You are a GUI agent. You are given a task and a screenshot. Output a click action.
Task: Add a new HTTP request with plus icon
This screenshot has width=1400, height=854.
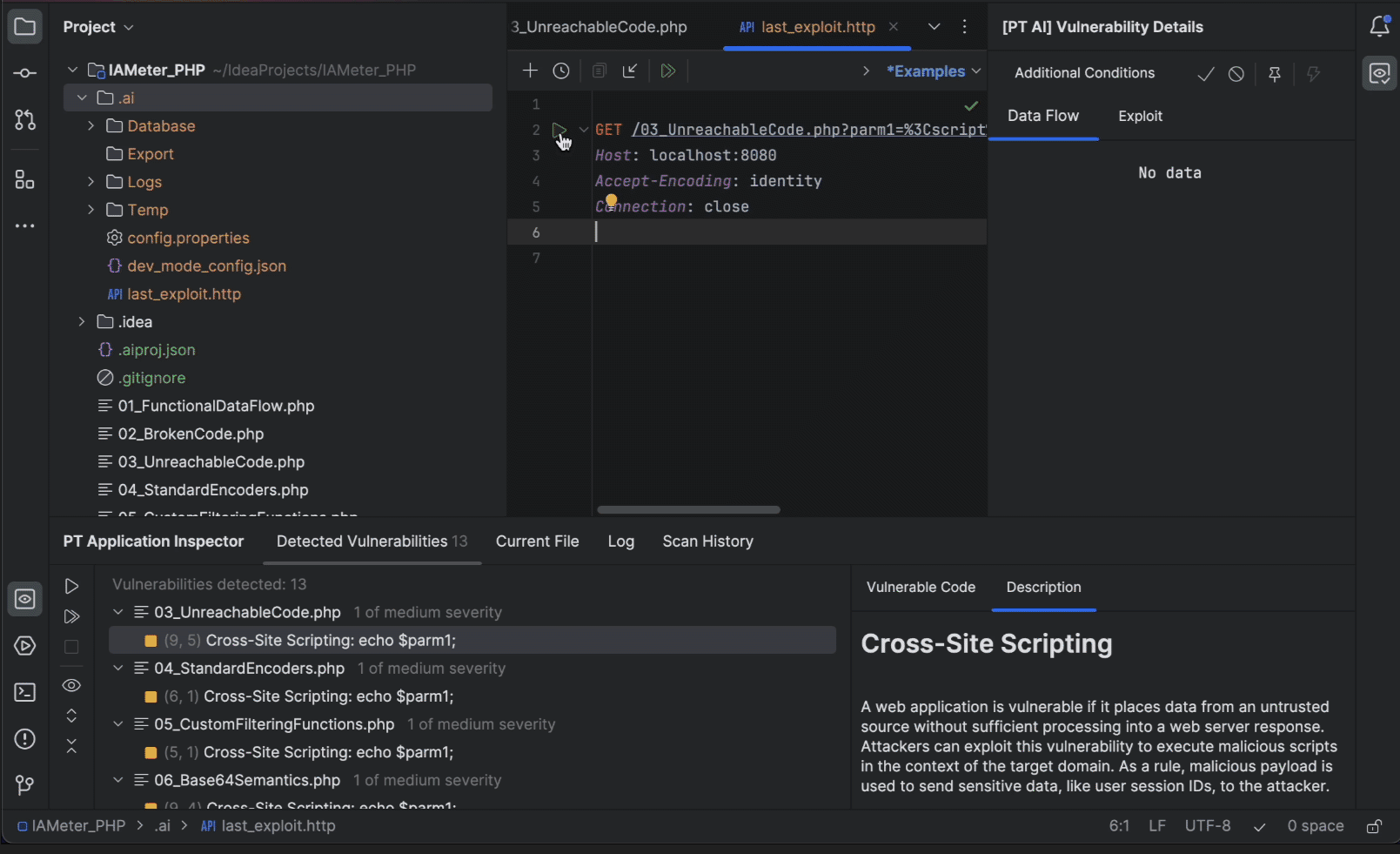(530, 71)
